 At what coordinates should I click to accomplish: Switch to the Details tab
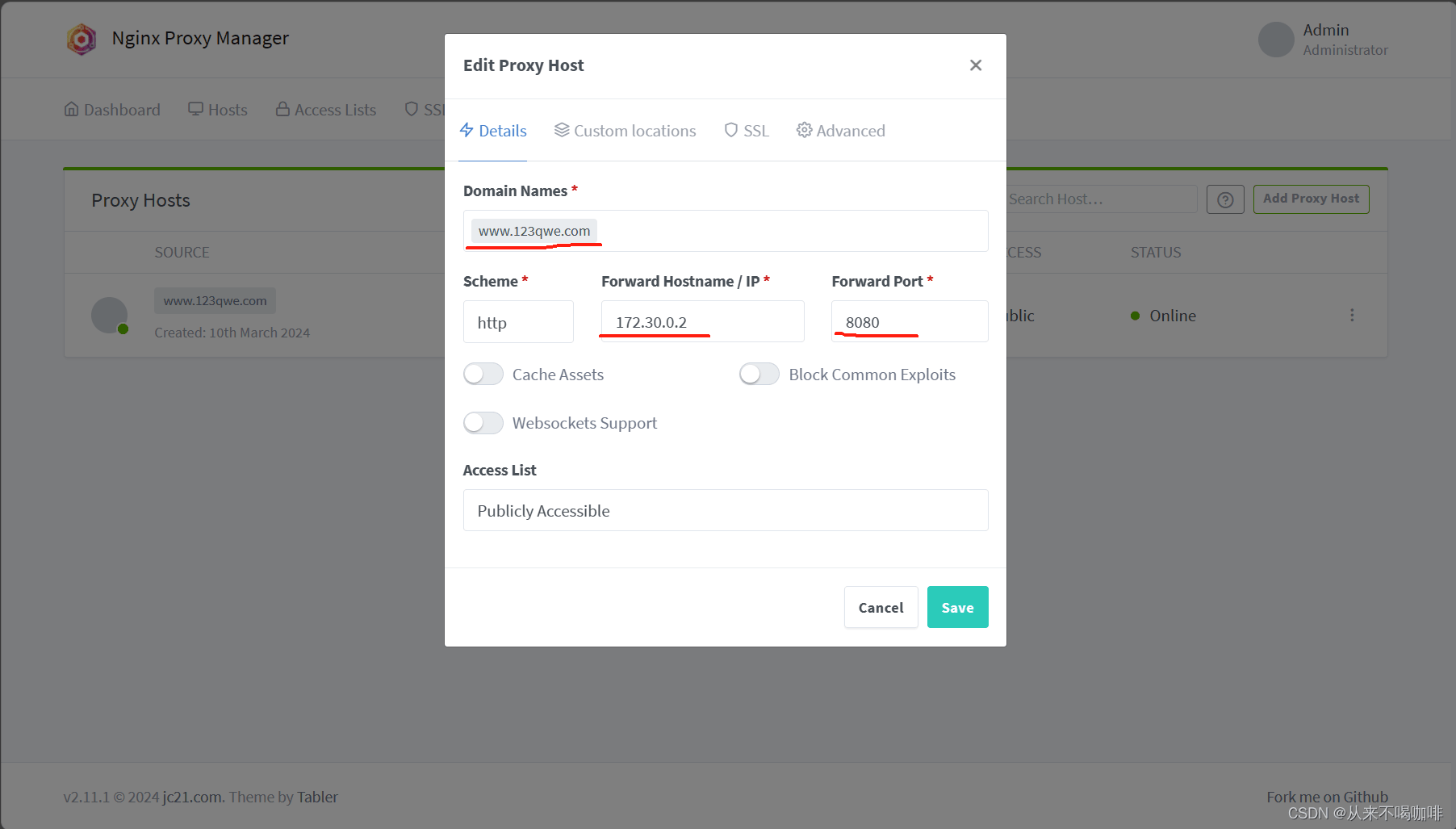click(x=493, y=131)
